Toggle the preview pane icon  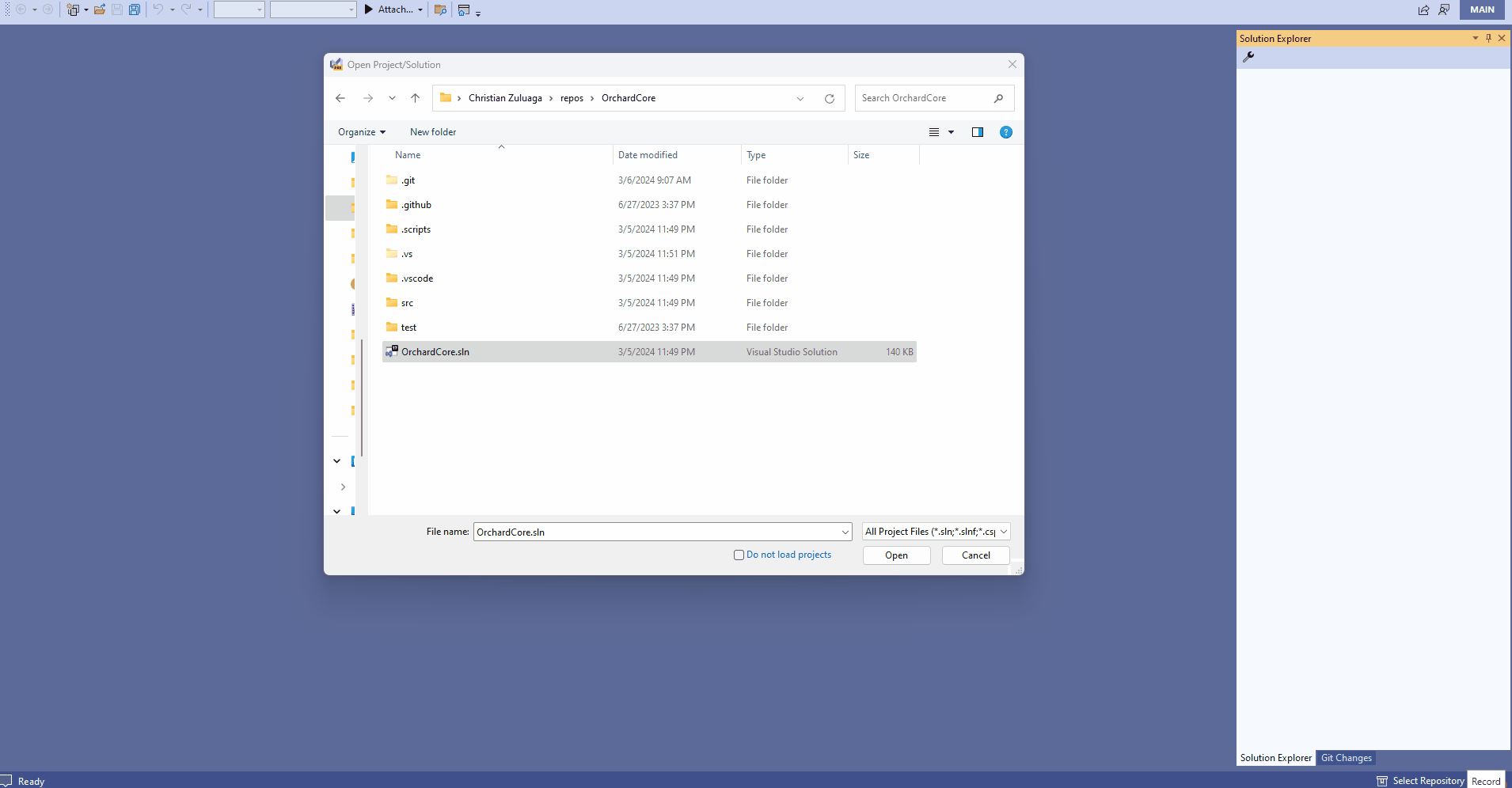pos(978,132)
